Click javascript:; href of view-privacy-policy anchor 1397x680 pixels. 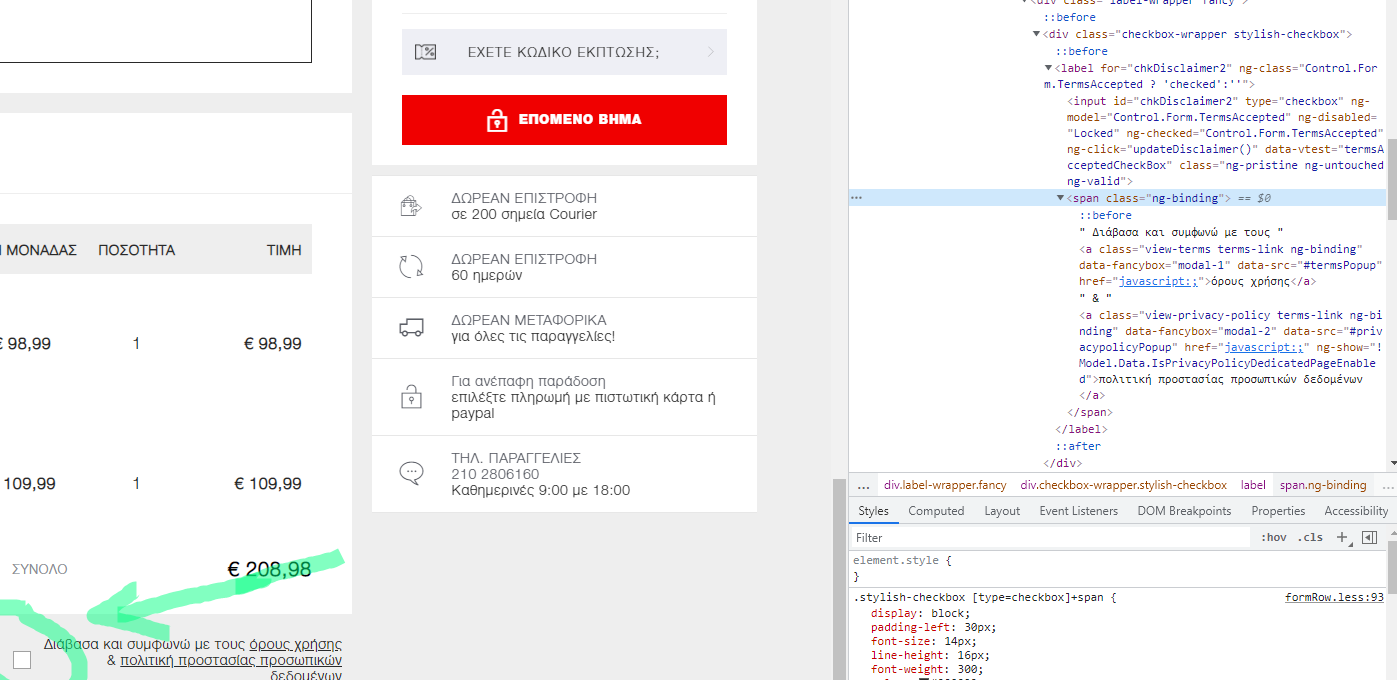click(1264, 347)
